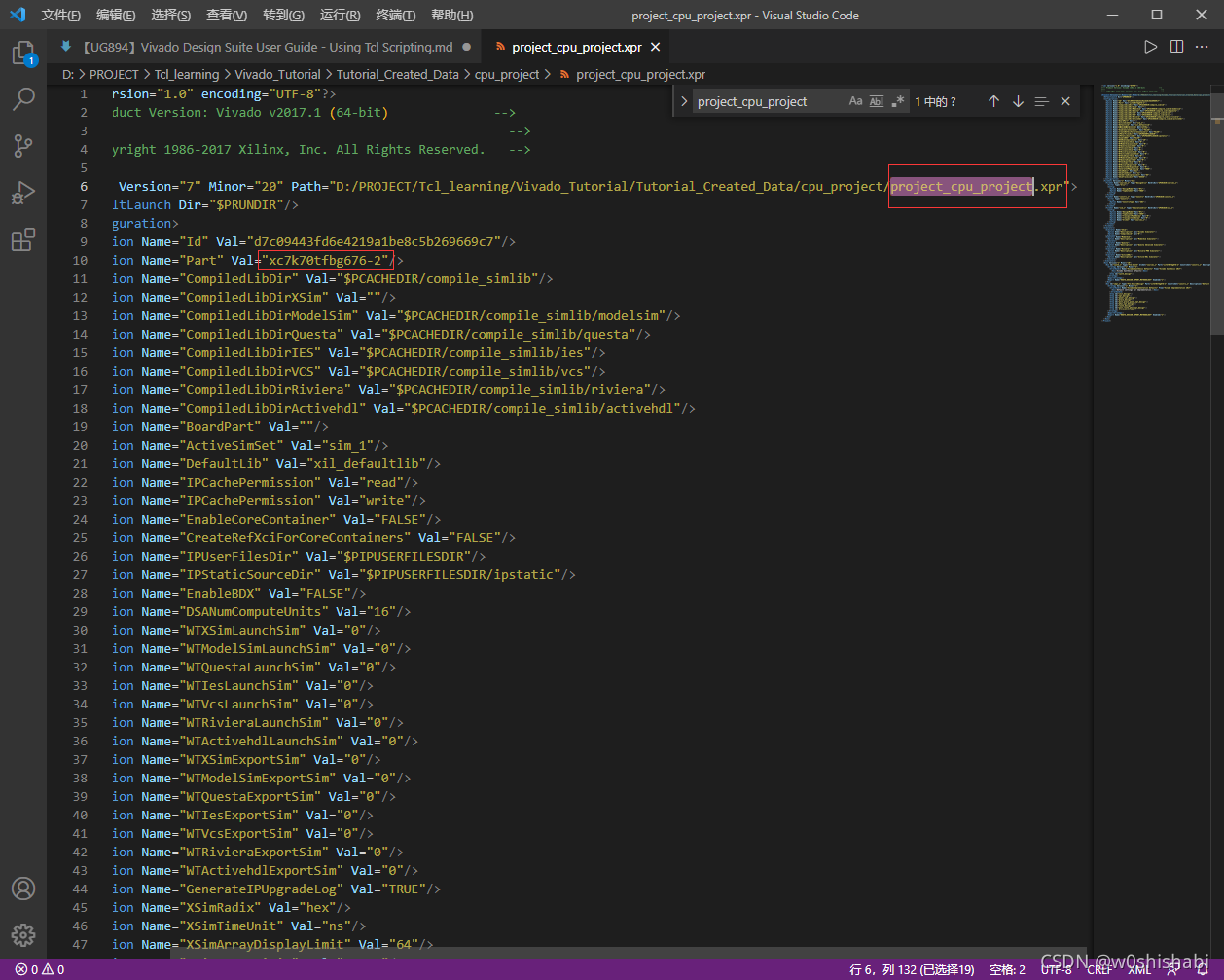Split the editor to the right

pos(1176,47)
